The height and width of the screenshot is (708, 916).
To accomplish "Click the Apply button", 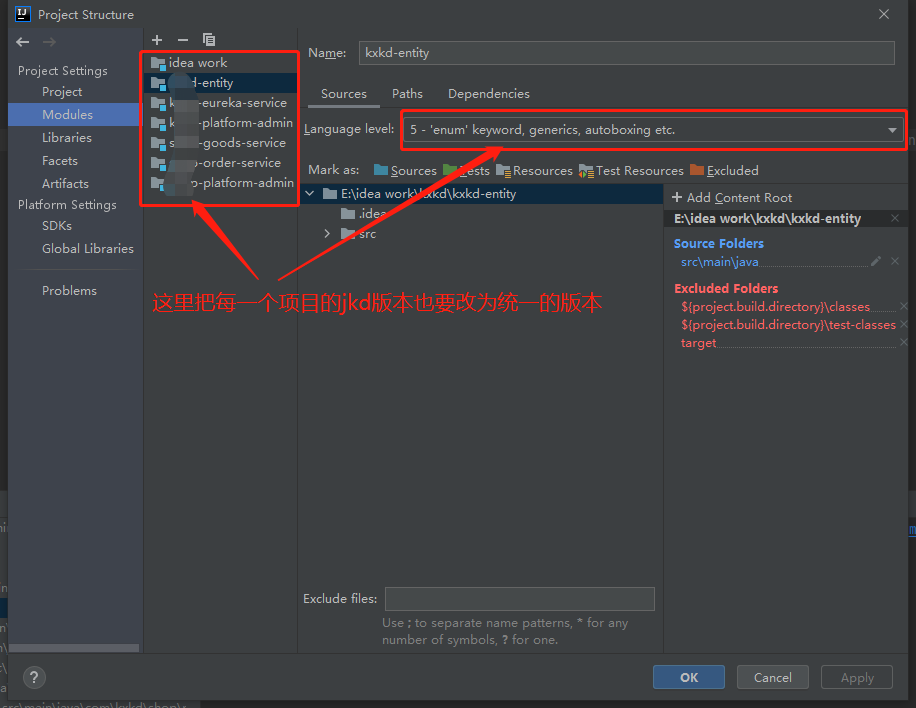I will (x=857, y=677).
